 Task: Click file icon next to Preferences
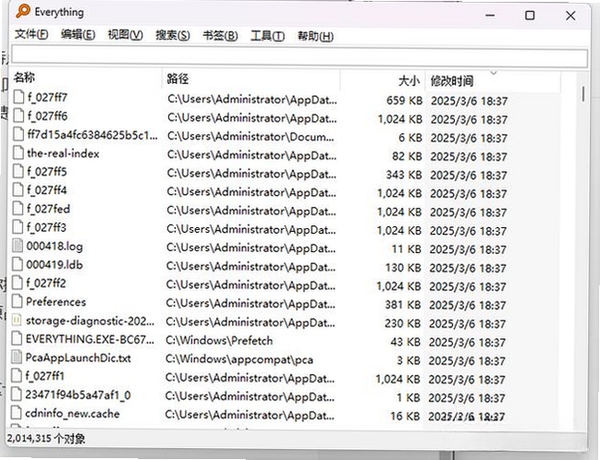click(x=17, y=302)
